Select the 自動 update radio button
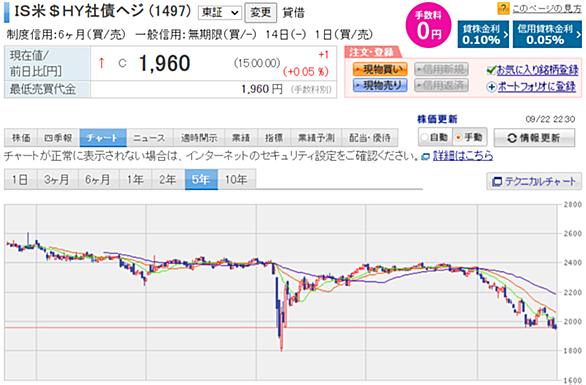 point(424,138)
